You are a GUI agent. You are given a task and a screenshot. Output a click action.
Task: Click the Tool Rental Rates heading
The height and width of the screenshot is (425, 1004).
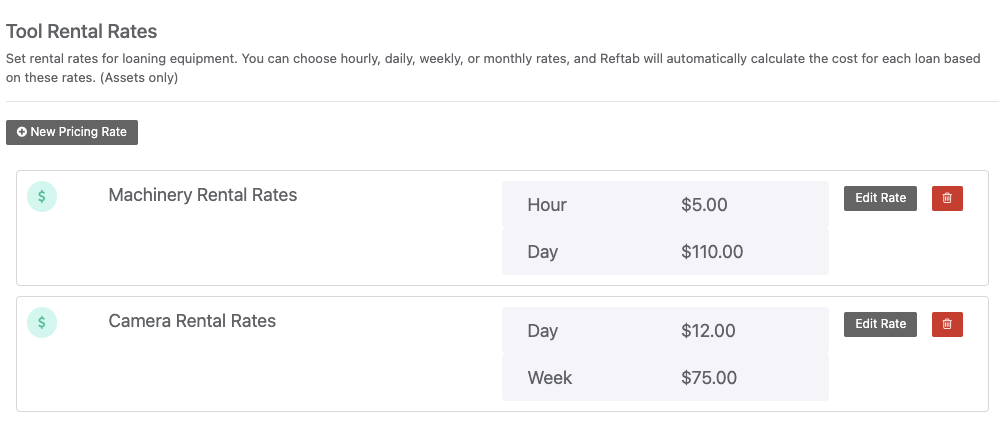coord(81,31)
